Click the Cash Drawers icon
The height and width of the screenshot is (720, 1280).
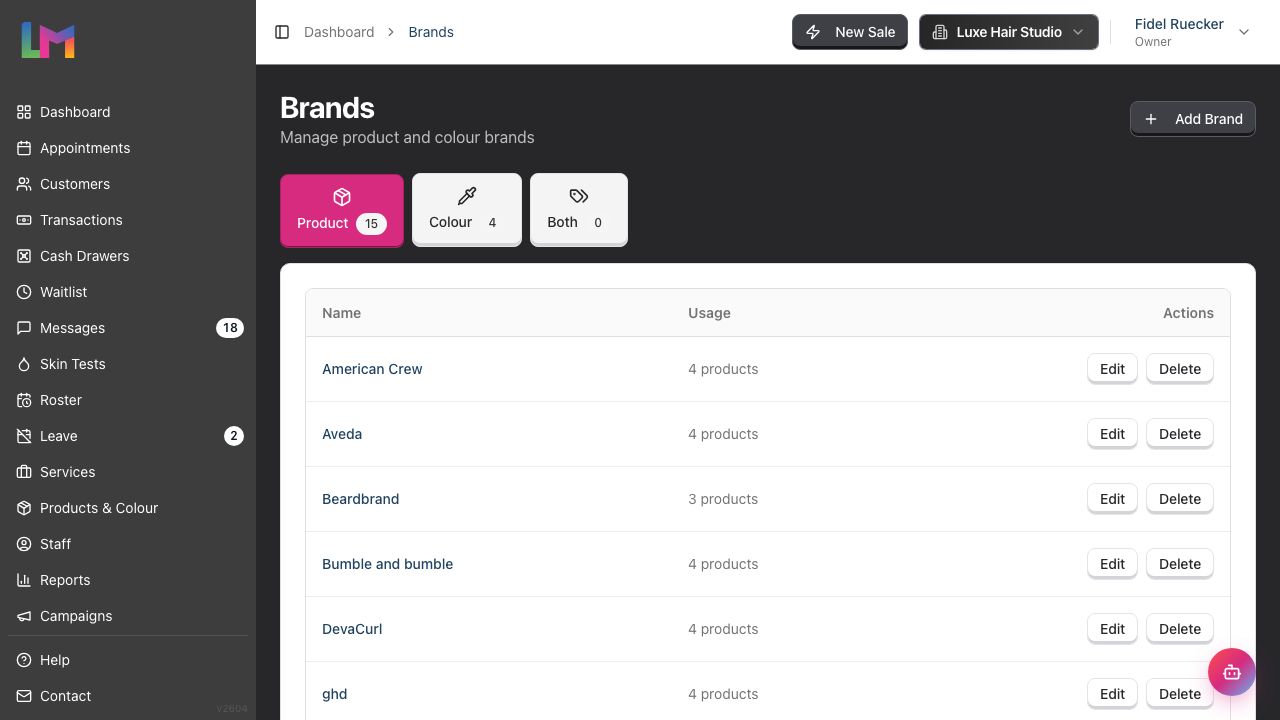point(24,256)
